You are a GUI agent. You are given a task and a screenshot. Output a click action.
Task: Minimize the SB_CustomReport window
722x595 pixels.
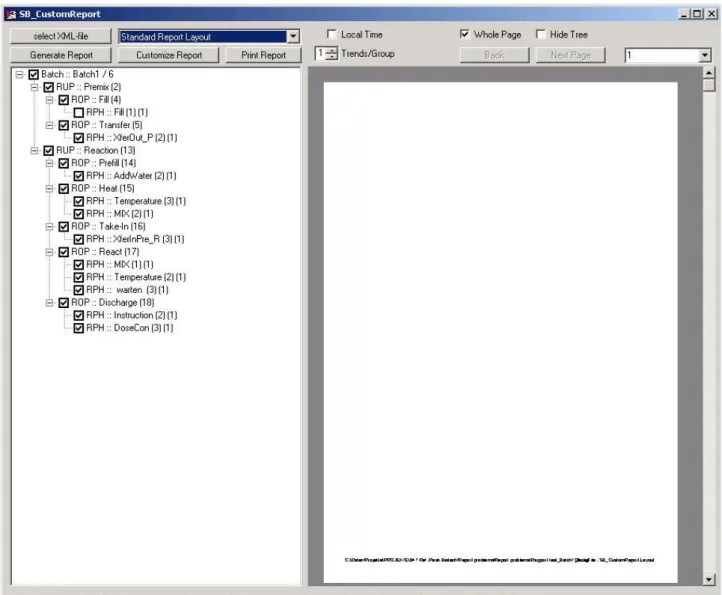[685, 14]
